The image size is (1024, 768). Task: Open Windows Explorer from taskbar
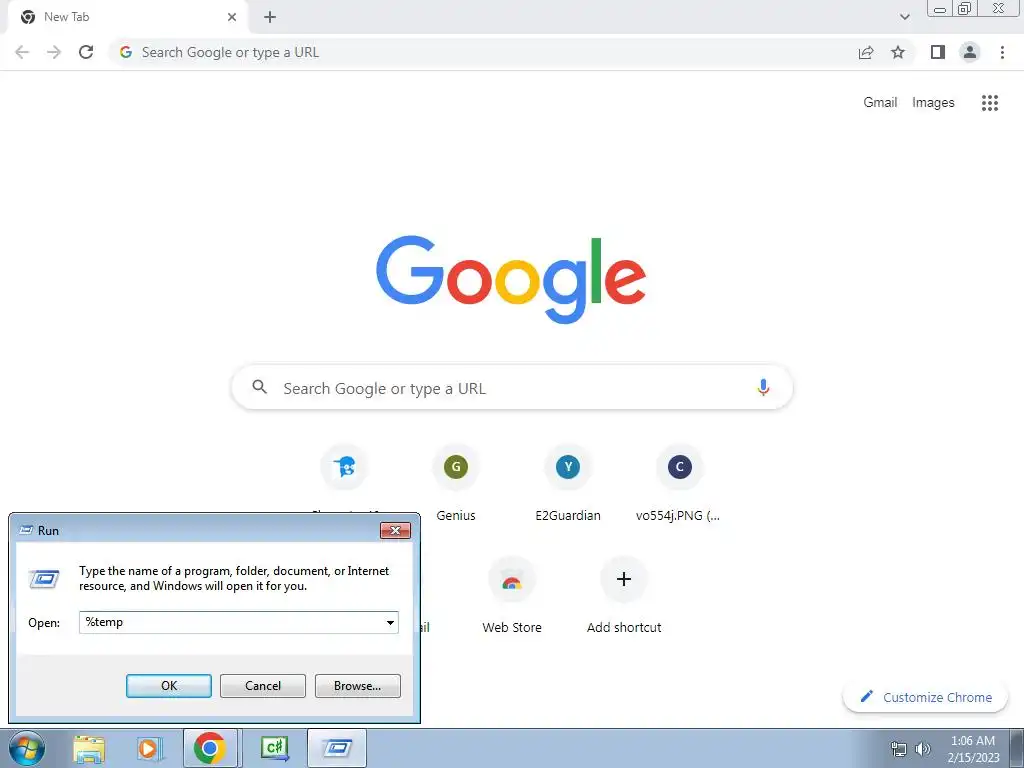[89, 749]
